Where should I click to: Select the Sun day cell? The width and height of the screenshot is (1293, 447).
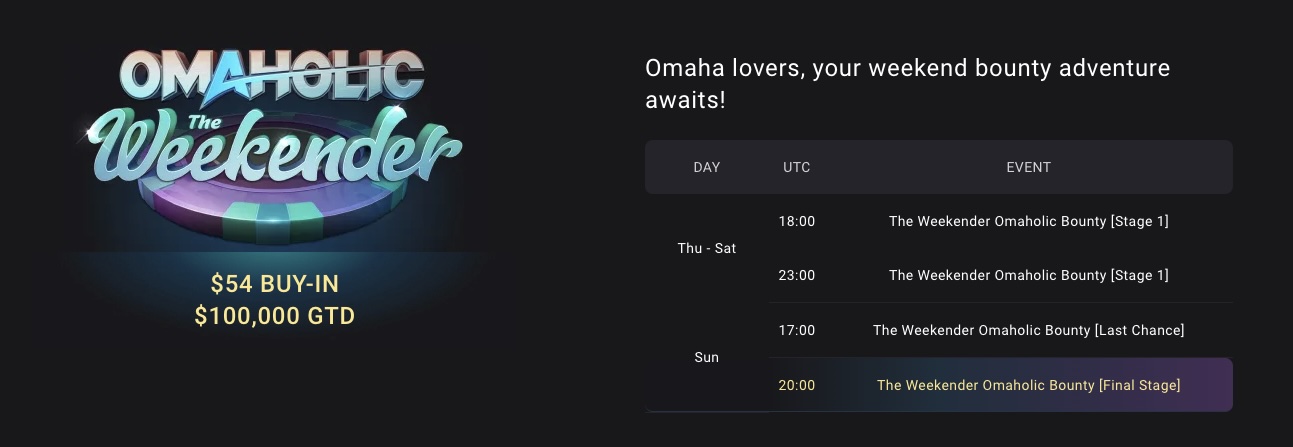[x=706, y=357]
